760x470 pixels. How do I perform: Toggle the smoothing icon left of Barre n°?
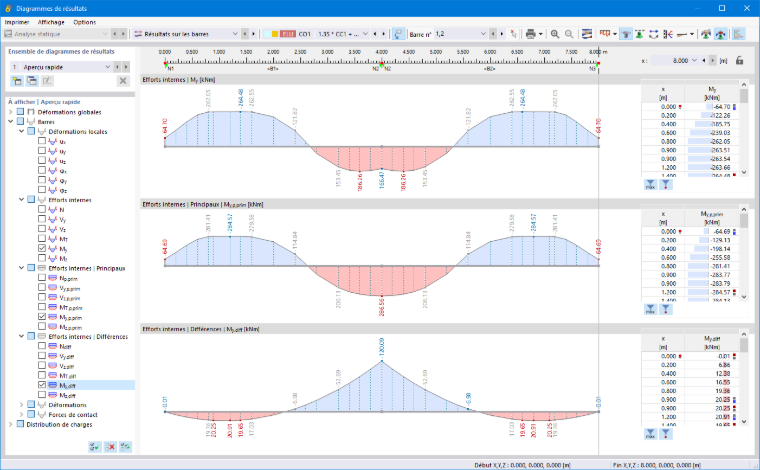398,34
